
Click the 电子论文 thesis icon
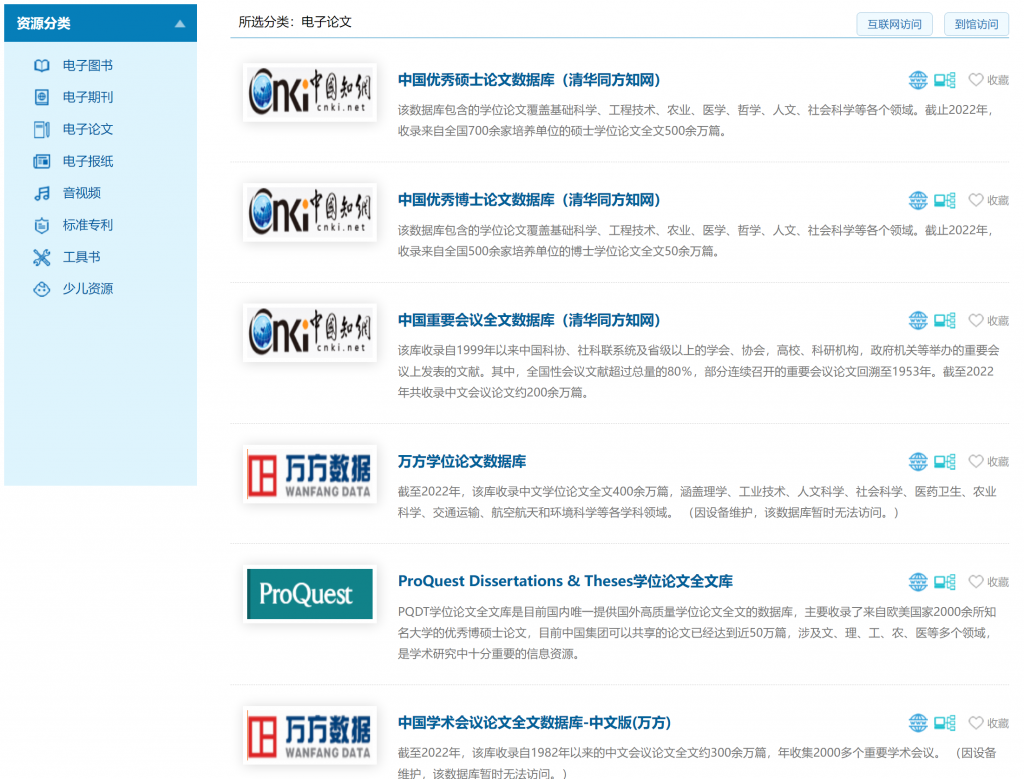(42, 129)
